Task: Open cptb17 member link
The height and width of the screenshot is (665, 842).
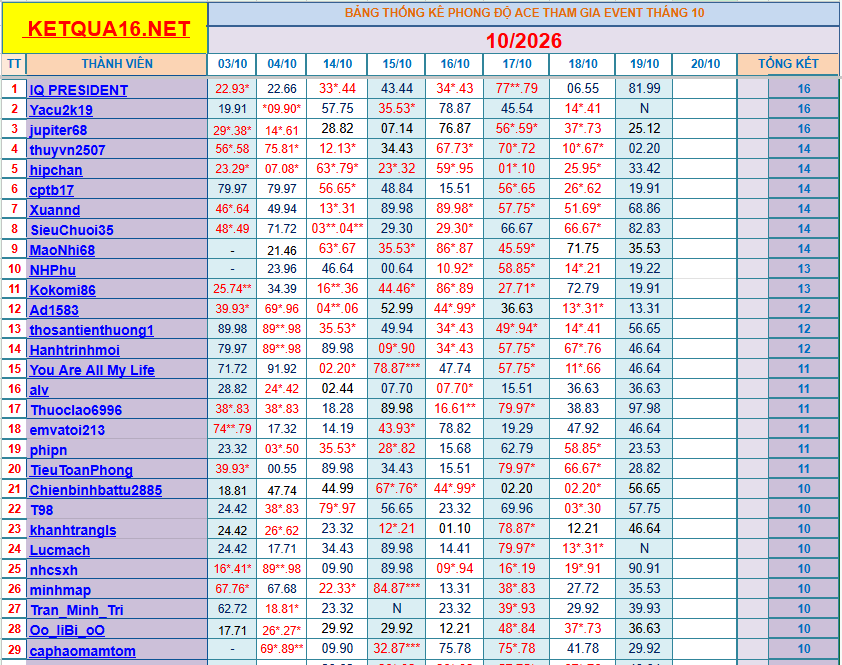Action: point(52,190)
